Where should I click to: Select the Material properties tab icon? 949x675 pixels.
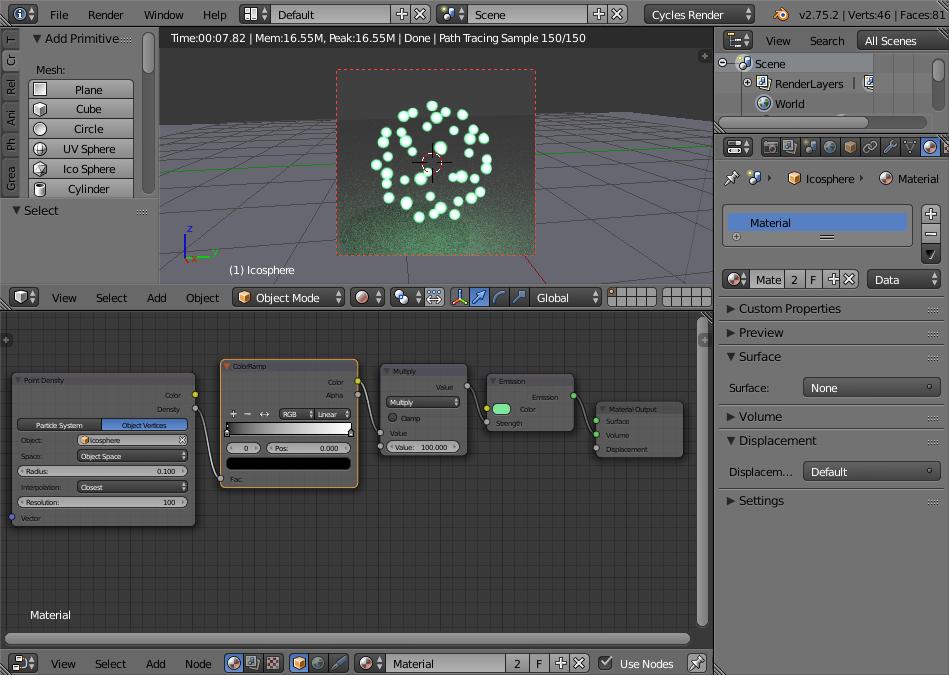click(930, 147)
